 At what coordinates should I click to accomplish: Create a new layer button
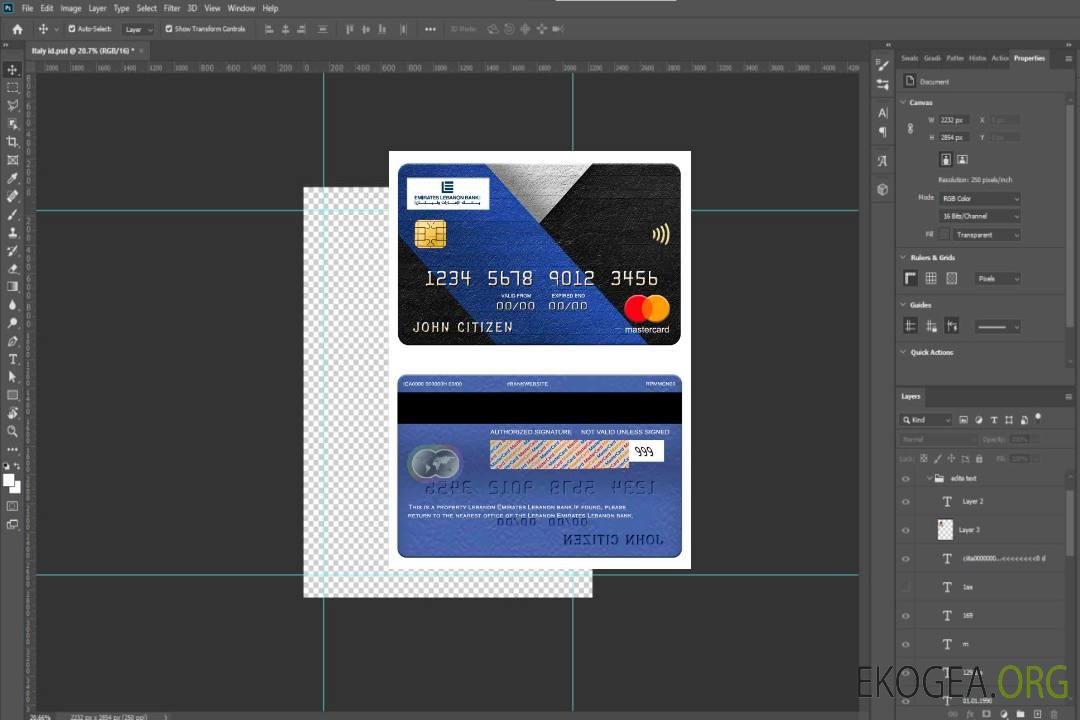click(x=1037, y=714)
